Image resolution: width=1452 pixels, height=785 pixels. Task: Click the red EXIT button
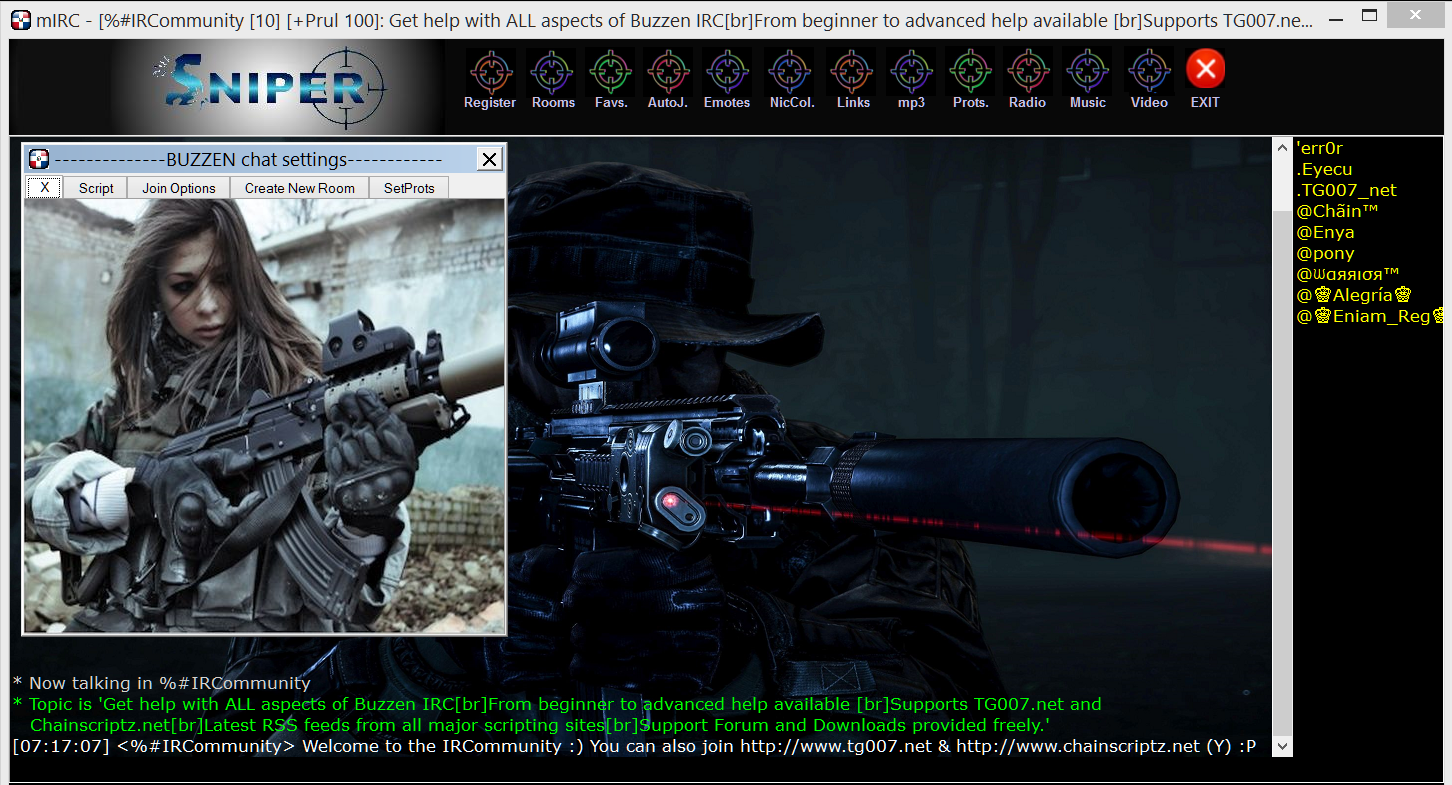[x=1205, y=70]
